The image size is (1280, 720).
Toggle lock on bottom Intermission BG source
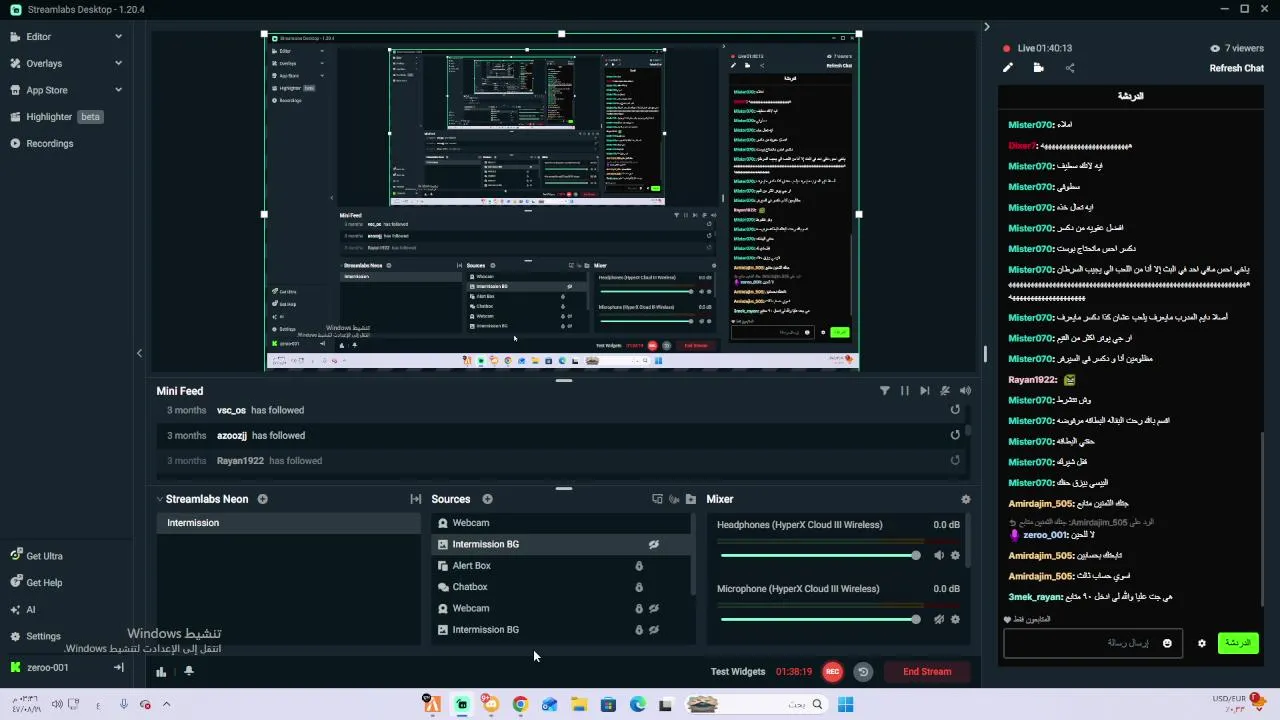tap(639, 630)
